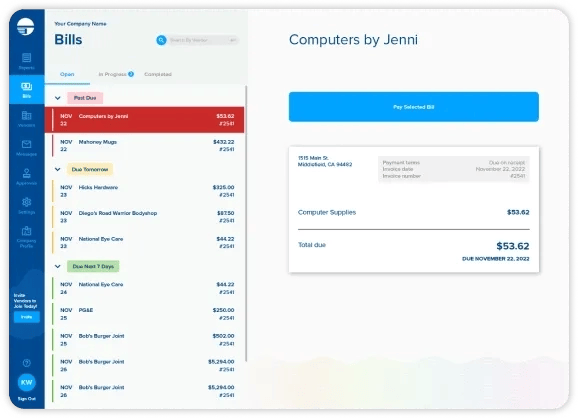Screen dimensions: 578x418
Task: Click the Sign Out link
Action: (27, 399)
